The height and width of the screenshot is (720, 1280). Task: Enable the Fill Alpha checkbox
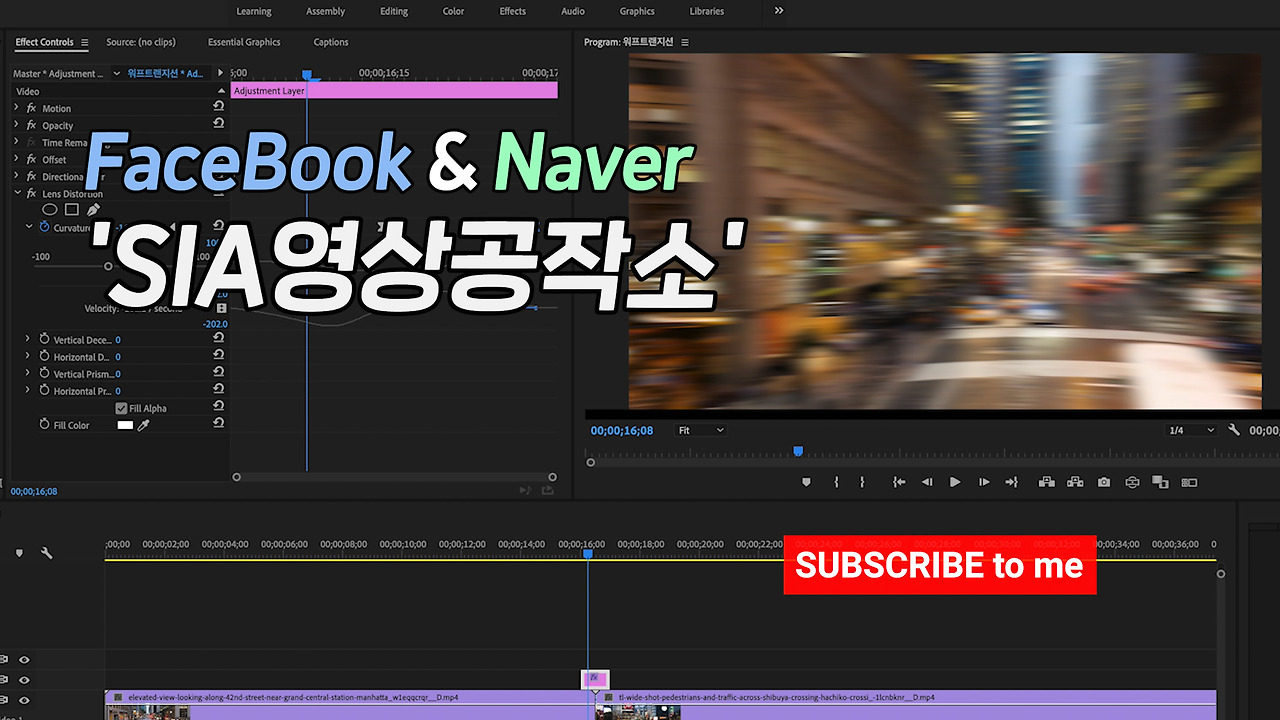point(122,407)
